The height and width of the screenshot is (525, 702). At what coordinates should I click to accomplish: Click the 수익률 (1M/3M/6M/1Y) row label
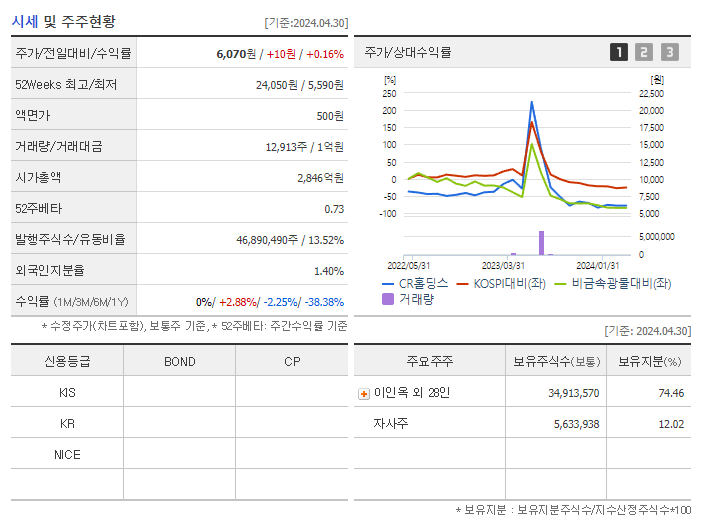click(72, 302)
